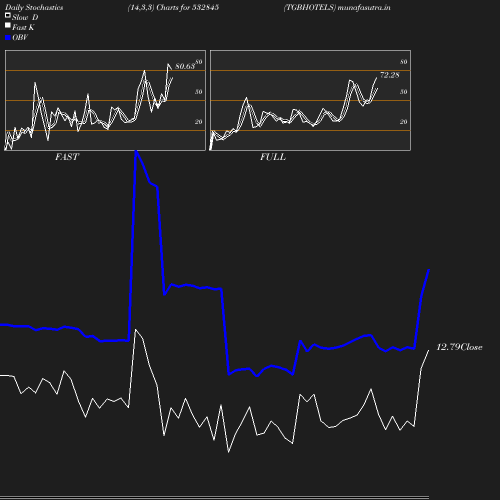Click the '12.79Close' price label
This screenshot has height=500, width=500.
click(x=459, y=347)
